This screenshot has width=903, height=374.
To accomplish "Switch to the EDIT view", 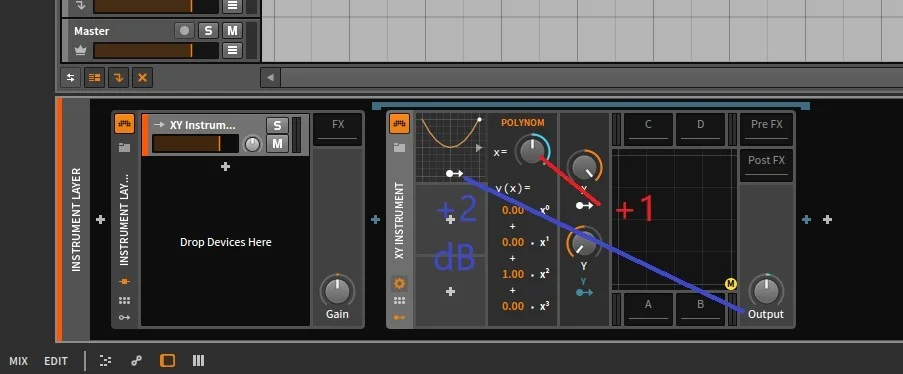I will tap(56, 361).
